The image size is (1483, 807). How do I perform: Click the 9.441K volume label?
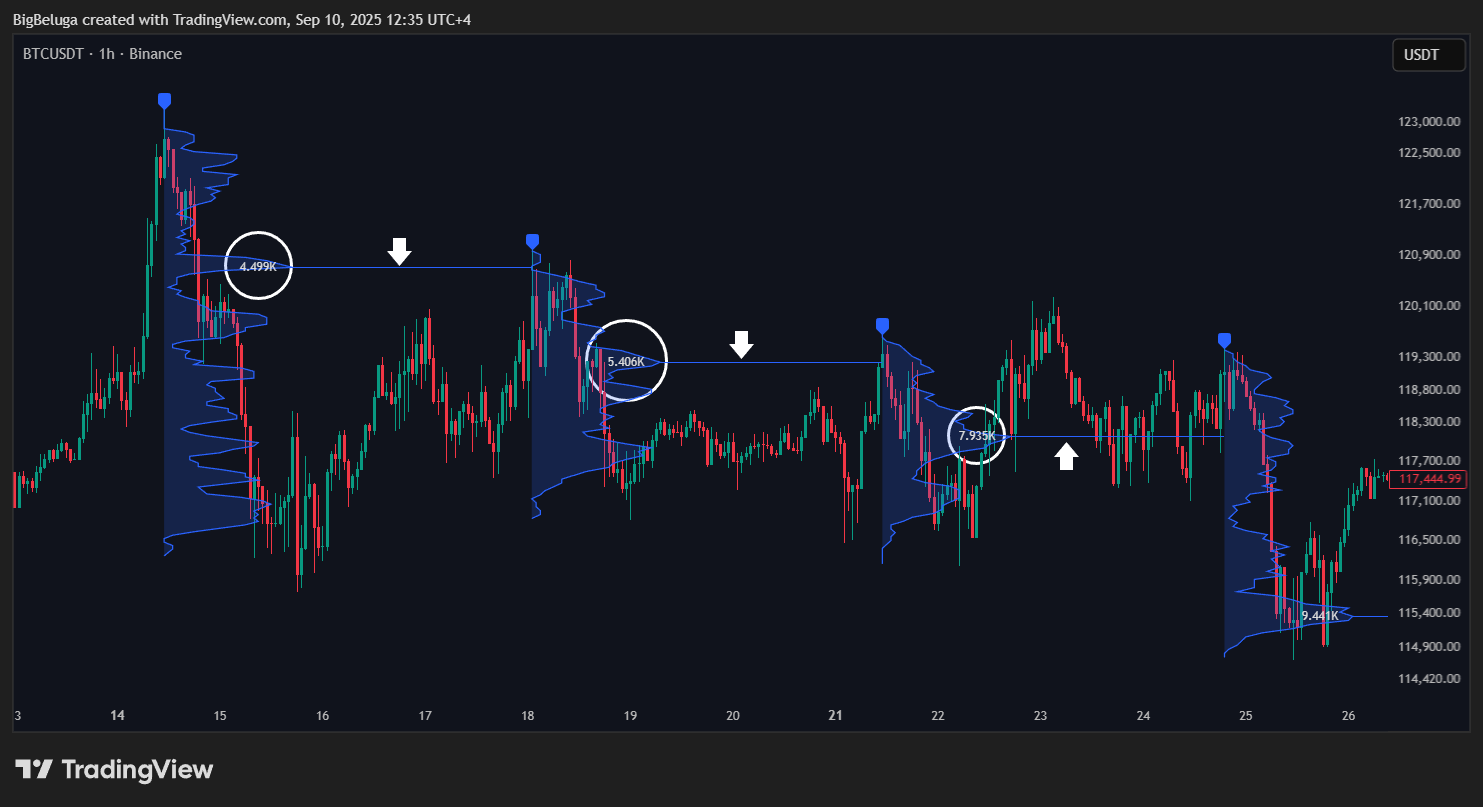pyautogui.click(x=1320, y=616)
